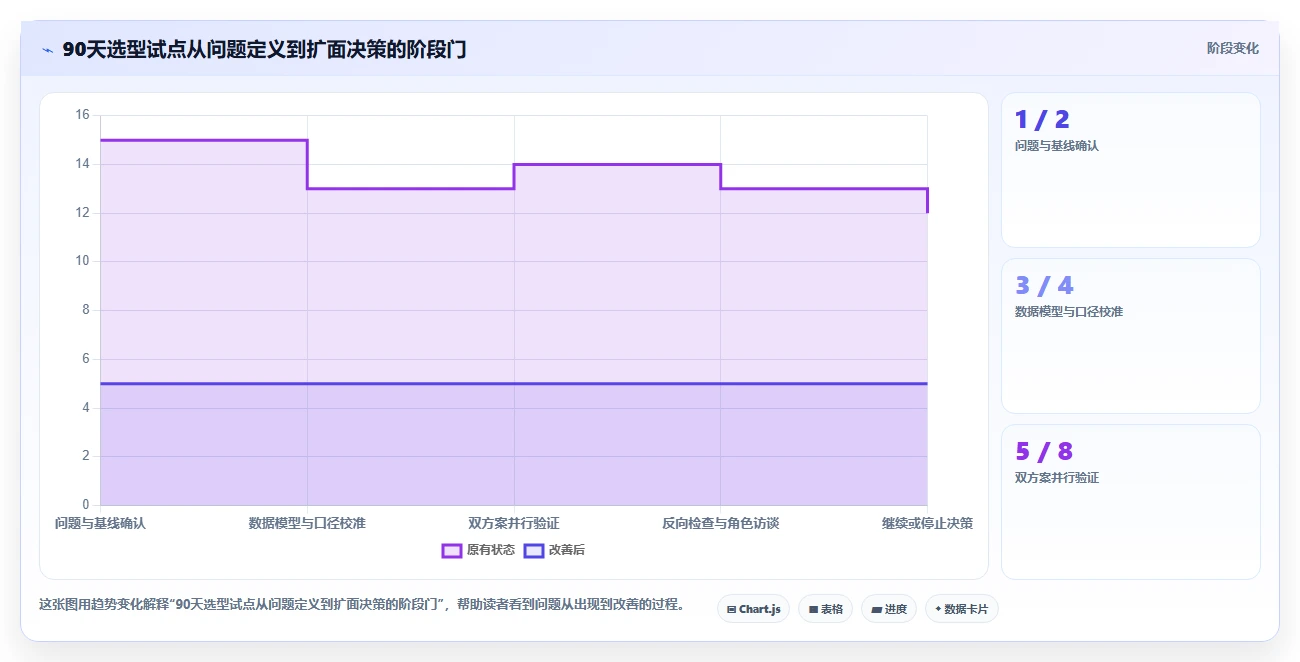This screenshot has height=662, width=1300.
Task: Click the 5 / 8 number text
Action: coord(1044,452)
